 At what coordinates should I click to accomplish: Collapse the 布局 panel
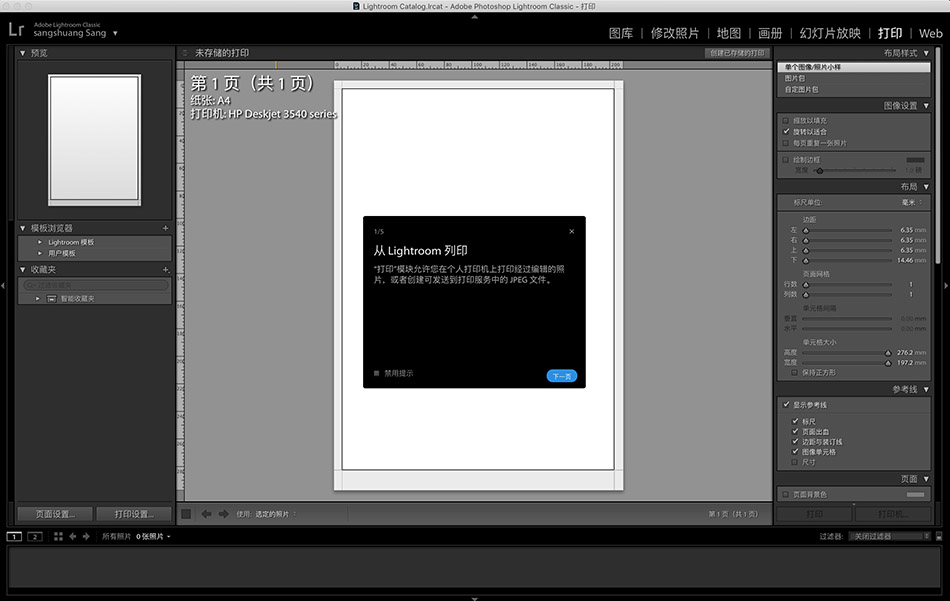tap(926, 187)
